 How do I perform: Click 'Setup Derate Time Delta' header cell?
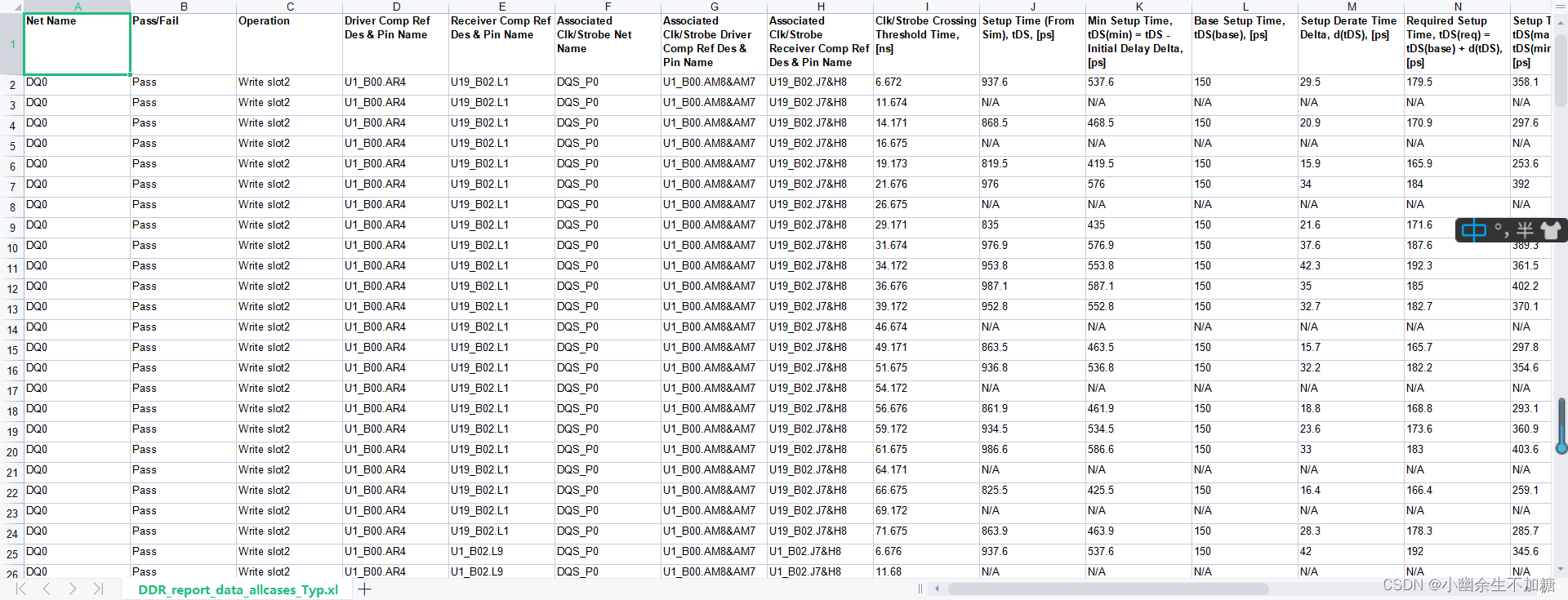coord(1352,44)
